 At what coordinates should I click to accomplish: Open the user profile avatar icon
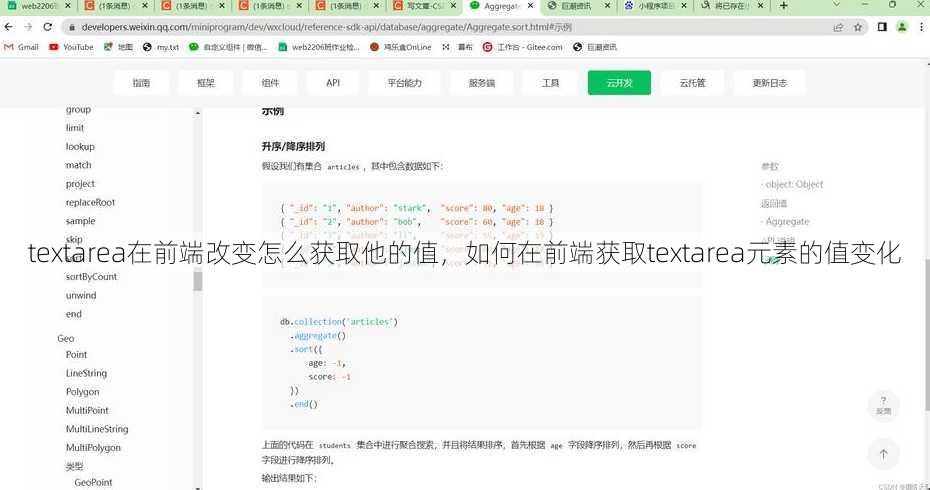[x=902, y=27]
